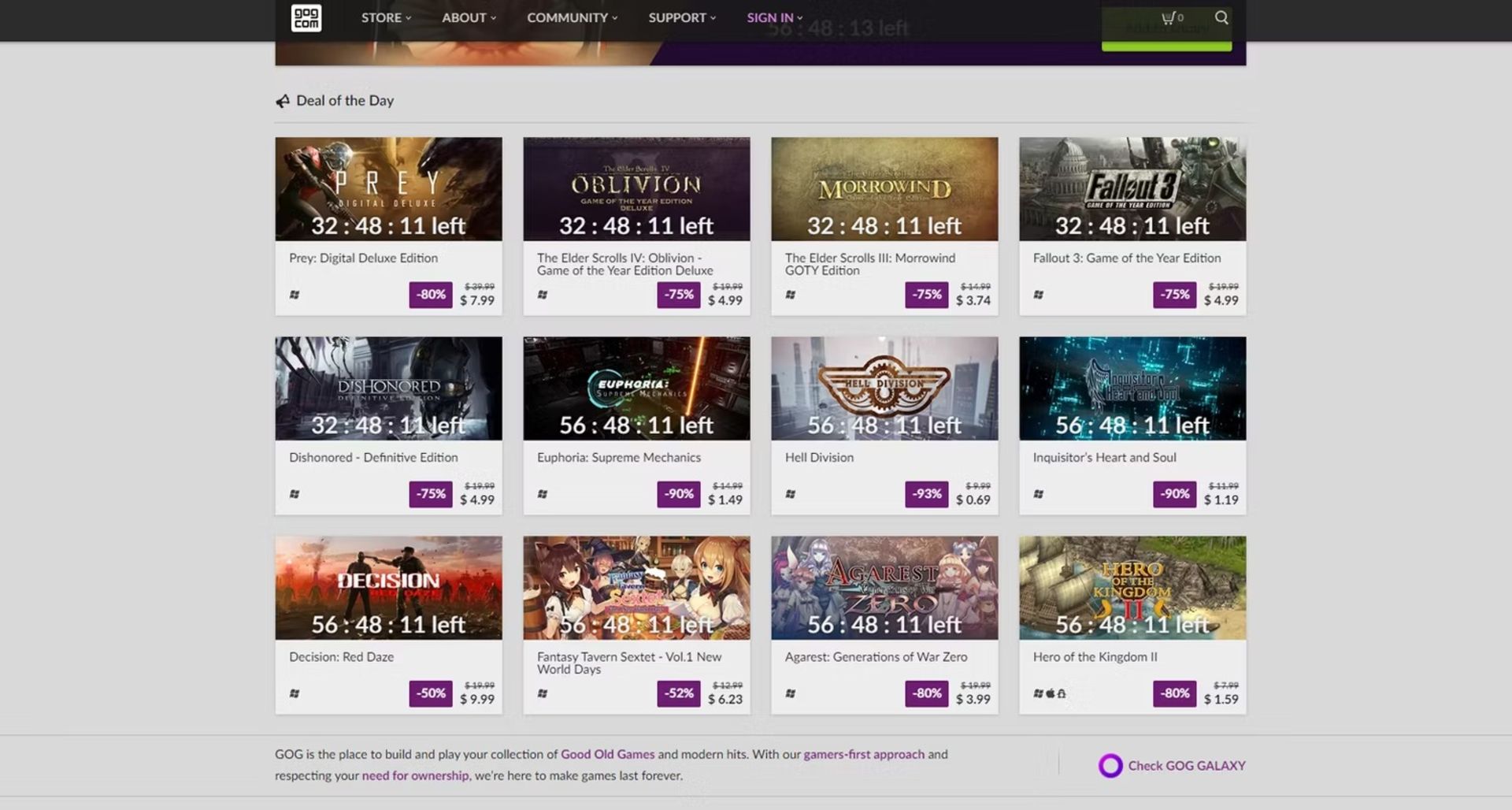Click the GOG.com logo icon

306,17
